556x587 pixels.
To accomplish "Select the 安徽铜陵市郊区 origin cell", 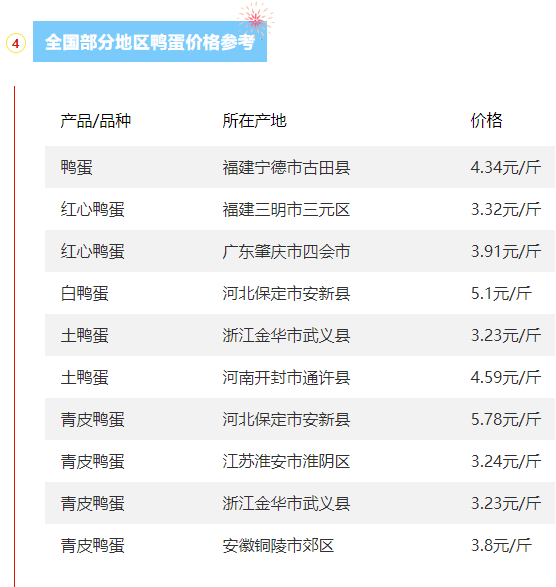I will [278, 545].
